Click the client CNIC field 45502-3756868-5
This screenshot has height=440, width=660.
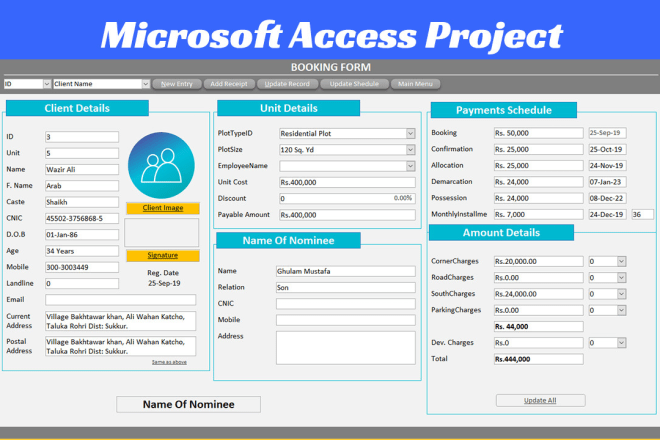pos(82,219)
